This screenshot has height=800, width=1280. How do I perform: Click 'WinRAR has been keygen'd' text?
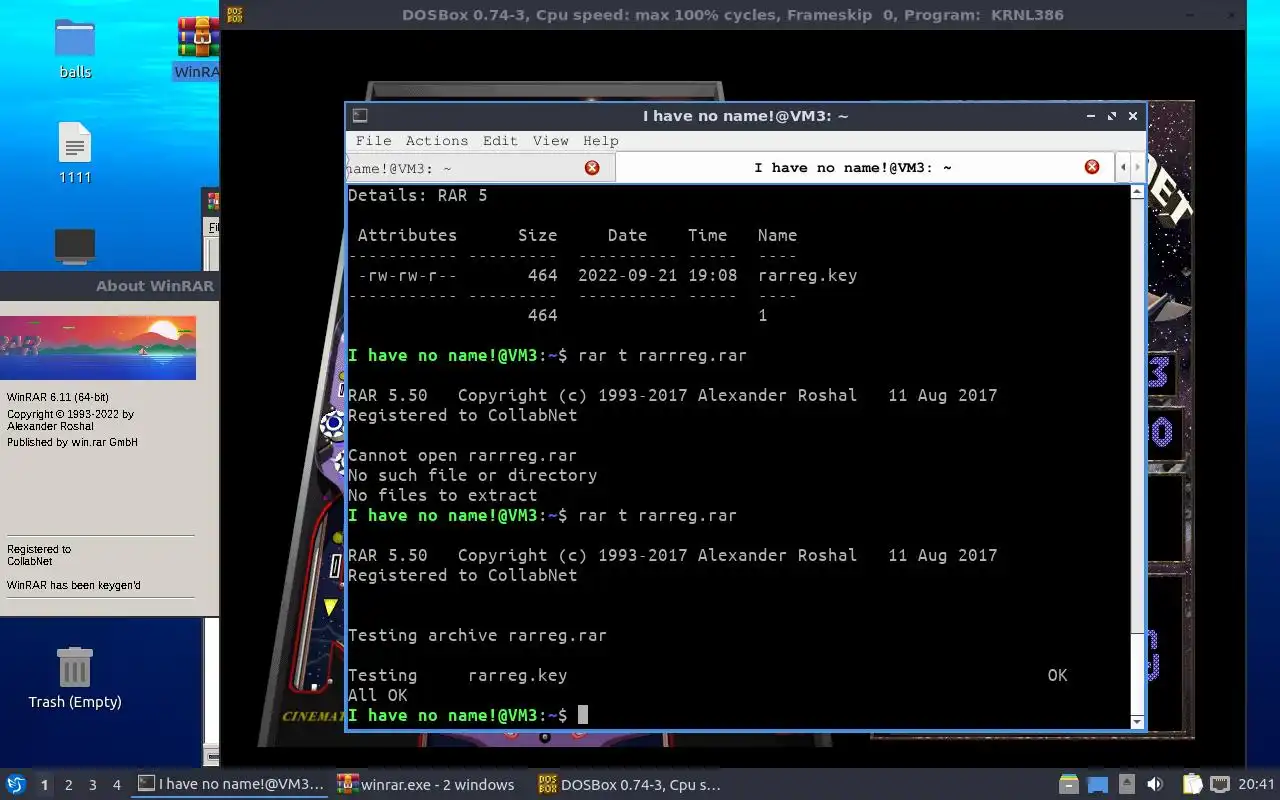74,585
